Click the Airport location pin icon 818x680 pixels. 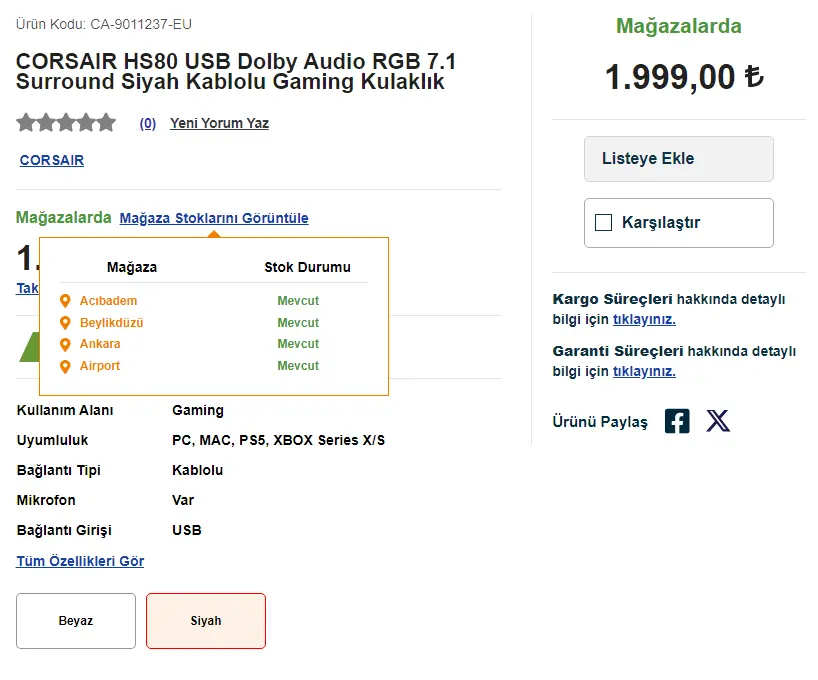tap(65, 366)
